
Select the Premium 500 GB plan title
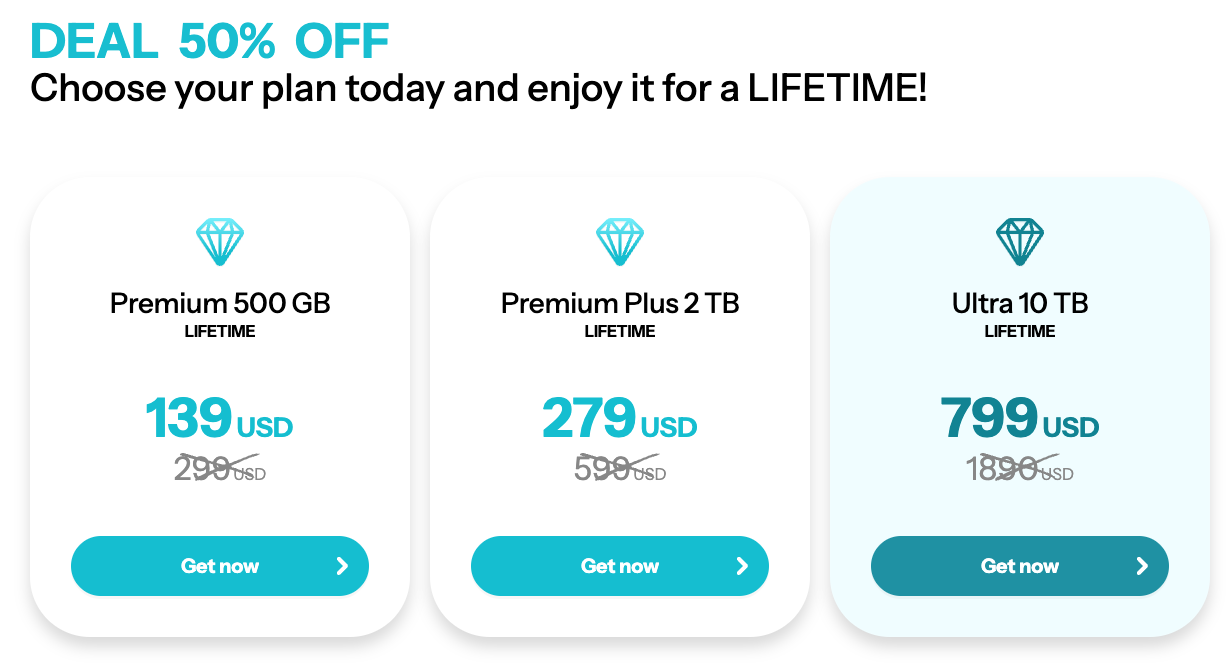click(220, 303)
